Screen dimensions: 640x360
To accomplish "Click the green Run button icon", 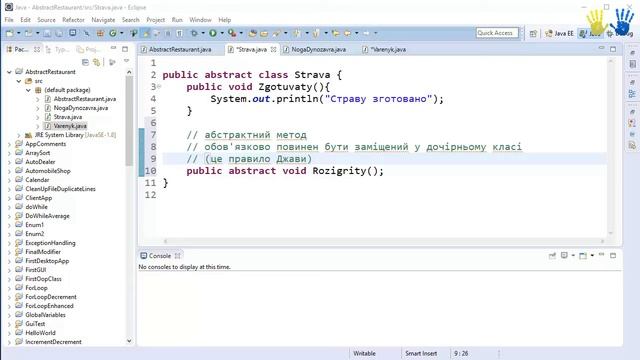I will coord(213,33).
